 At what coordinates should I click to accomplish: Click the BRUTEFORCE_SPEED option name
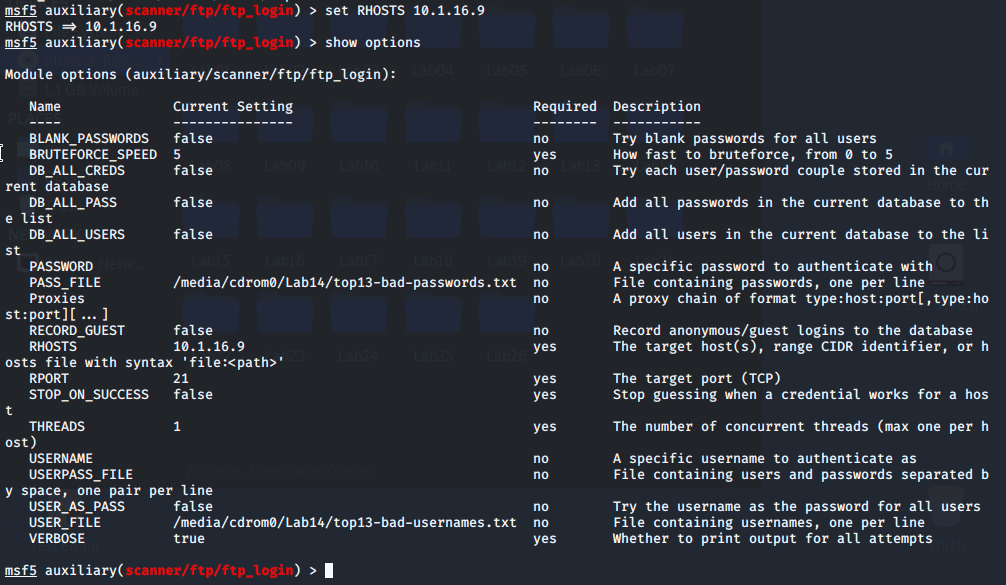point(93,155)
